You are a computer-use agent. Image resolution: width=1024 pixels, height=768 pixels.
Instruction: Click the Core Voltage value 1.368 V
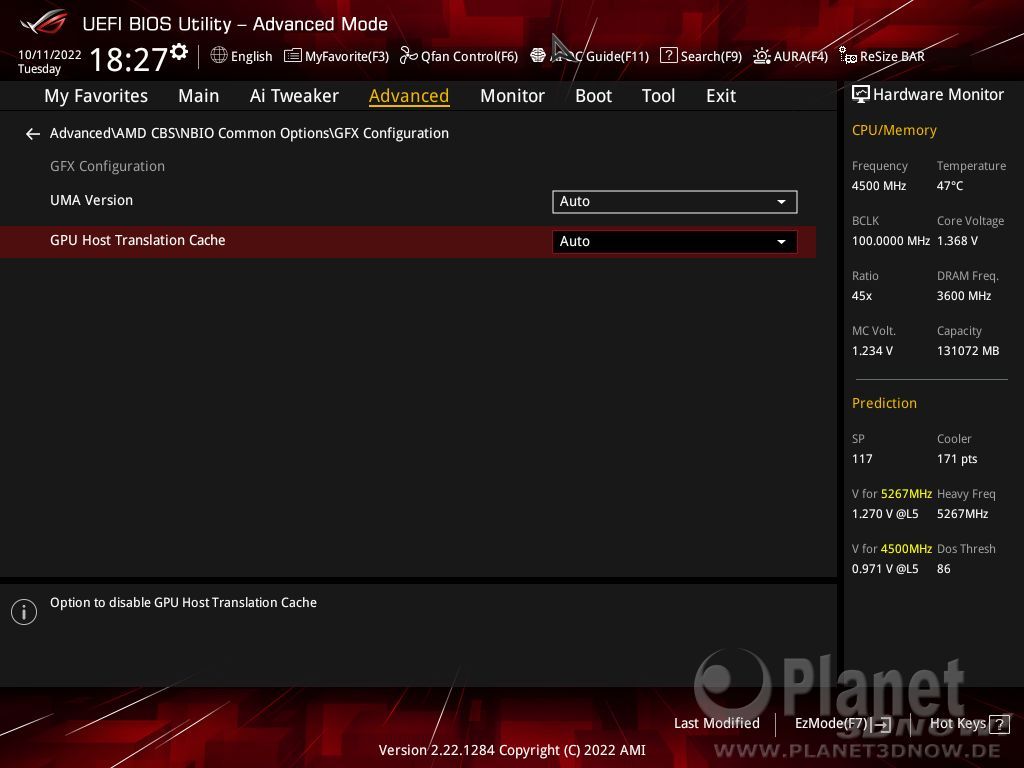point(957,241)
